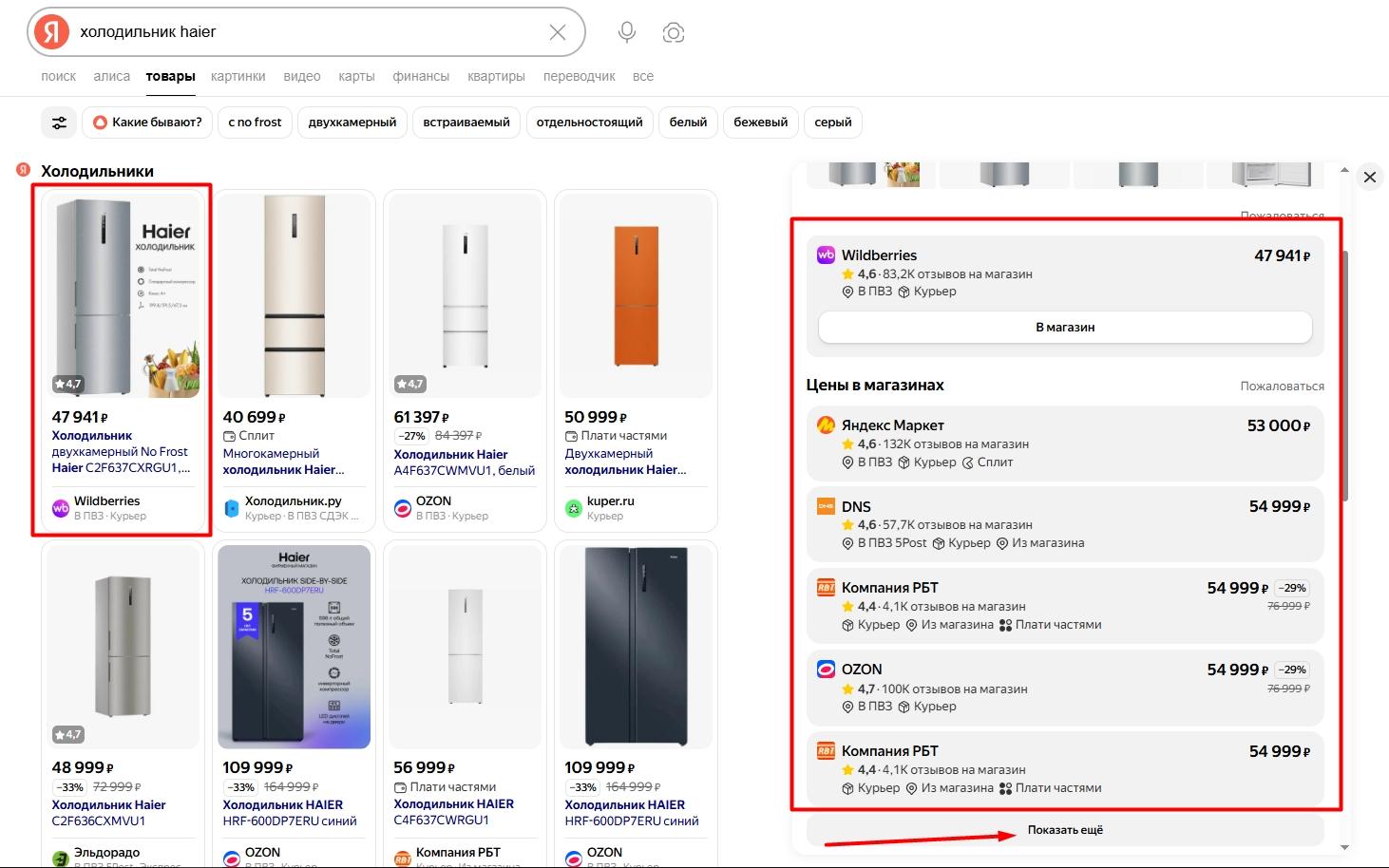The height and width of the screenshot is (868, 1389).
Task: Click Wildberries icon under first product card
Action: coord(61,508)
